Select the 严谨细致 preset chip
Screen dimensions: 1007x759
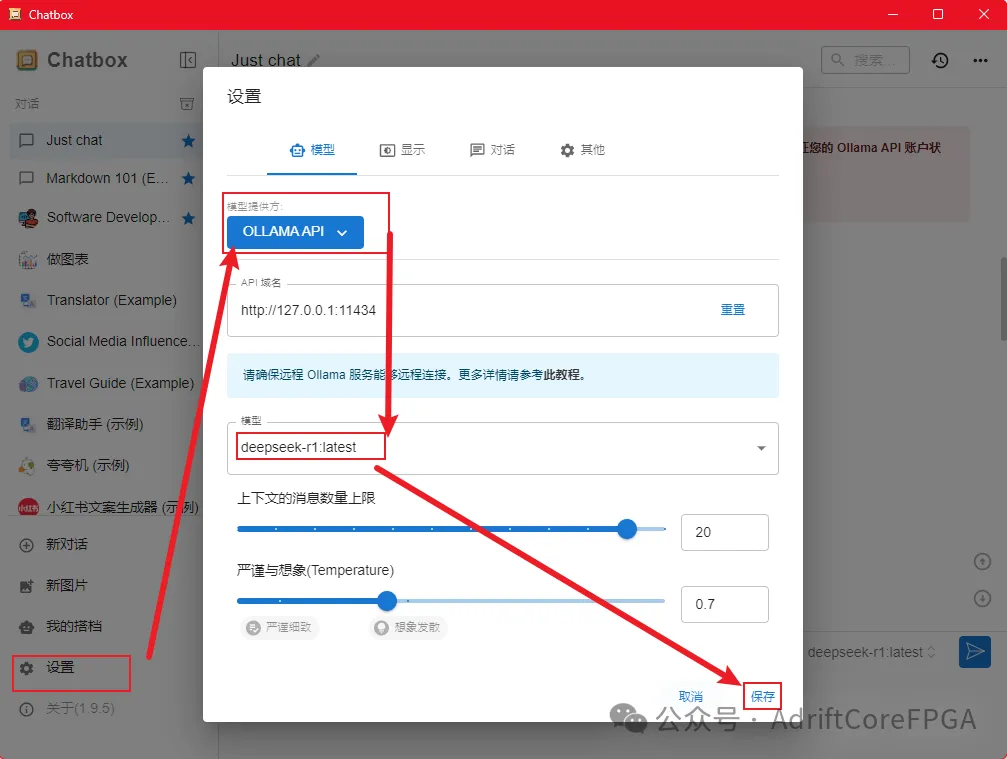click(x=280, y=627)
